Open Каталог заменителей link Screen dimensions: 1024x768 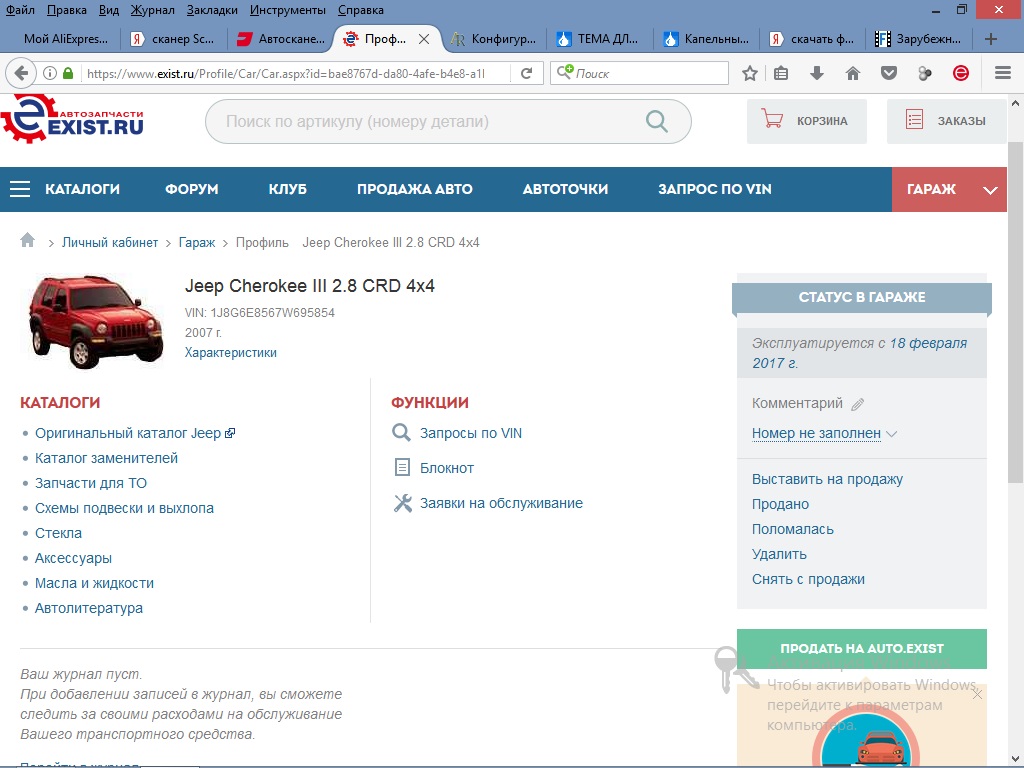click(106, 458)
